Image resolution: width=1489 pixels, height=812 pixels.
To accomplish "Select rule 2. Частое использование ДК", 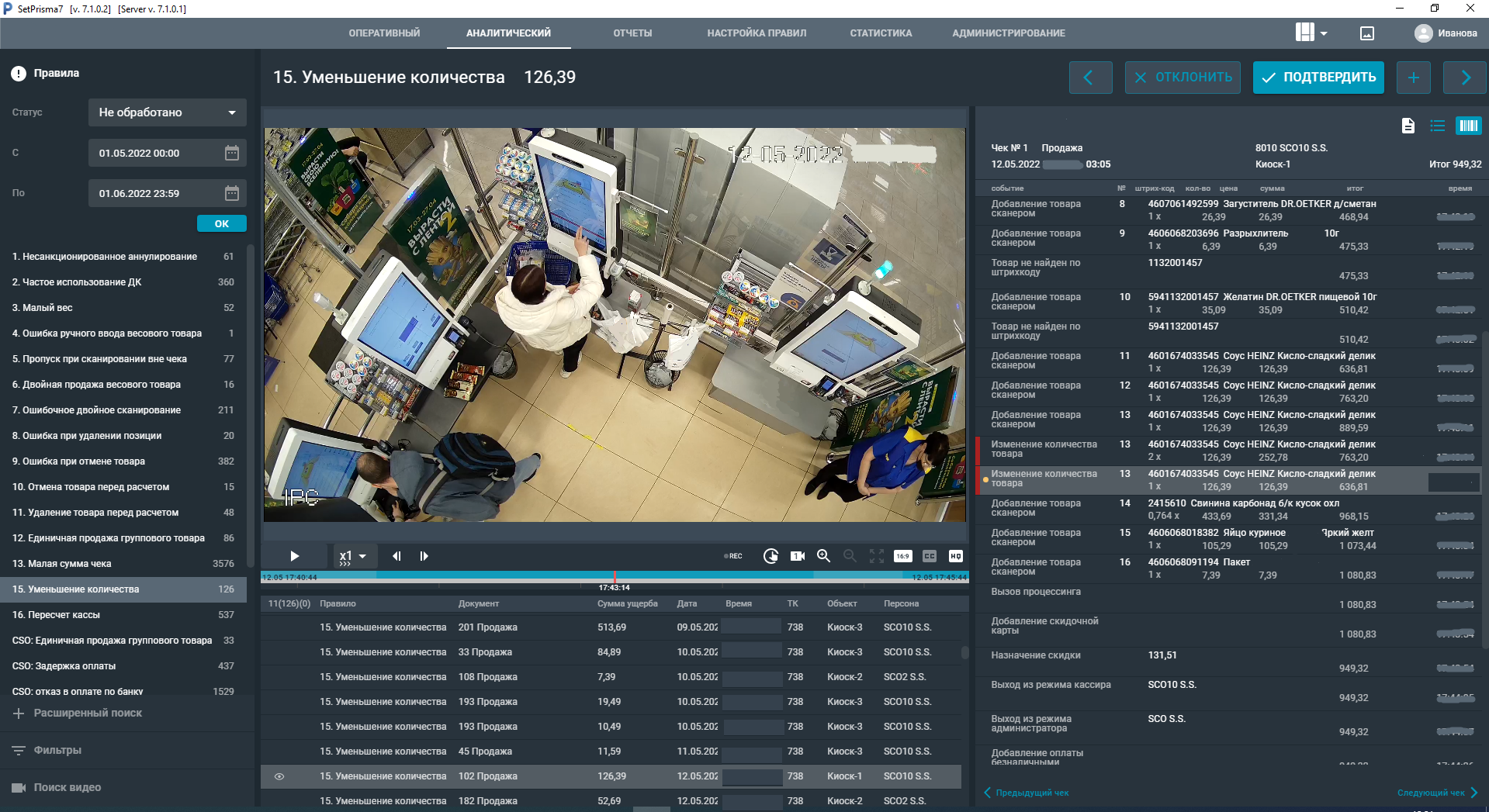I will click(x=123, y=282).
